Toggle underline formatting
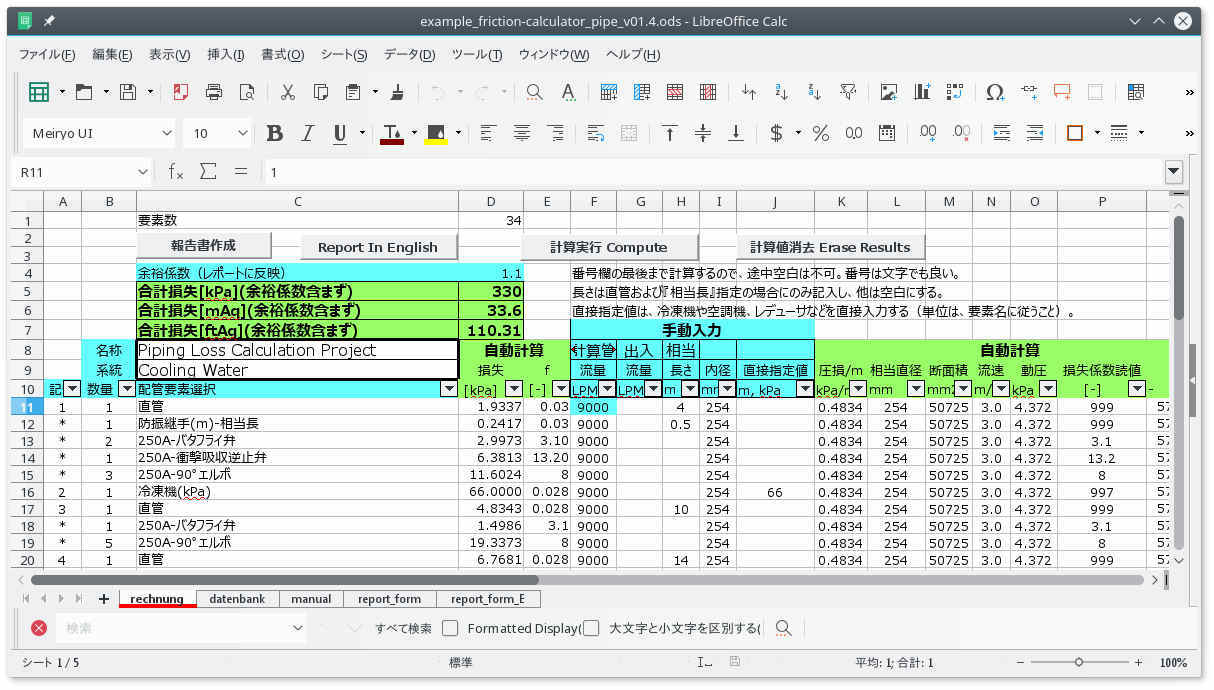Image resolution: width=1214 pixels, height=690 pixels. 340,133
